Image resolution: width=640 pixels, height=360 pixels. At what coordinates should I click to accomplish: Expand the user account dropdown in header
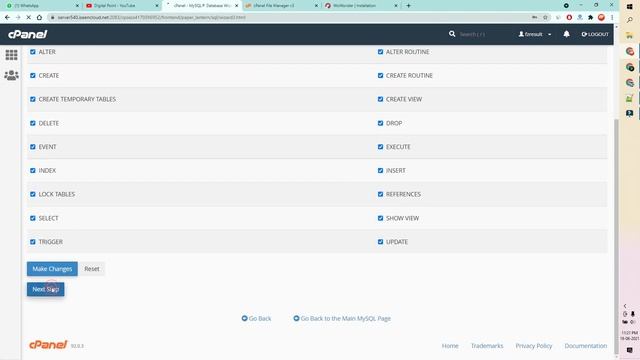click(x=535, y=34)
